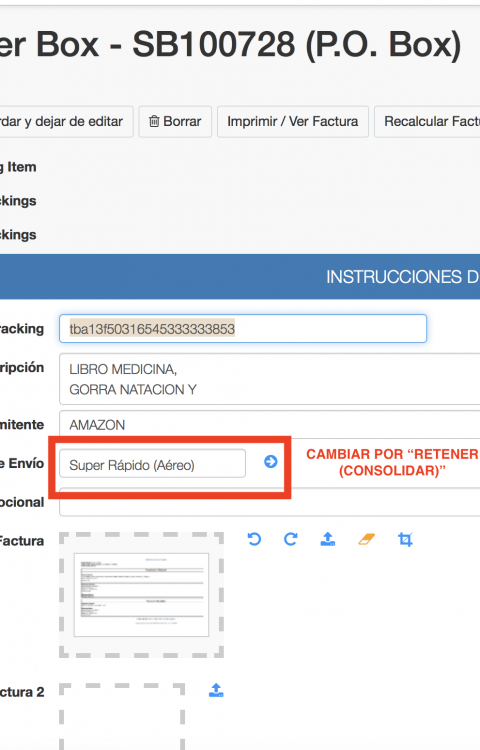Click trash icon on Borrar button
Image resolution: width=480 pixels, height=750 pixels.
click(x=154, y=121)
